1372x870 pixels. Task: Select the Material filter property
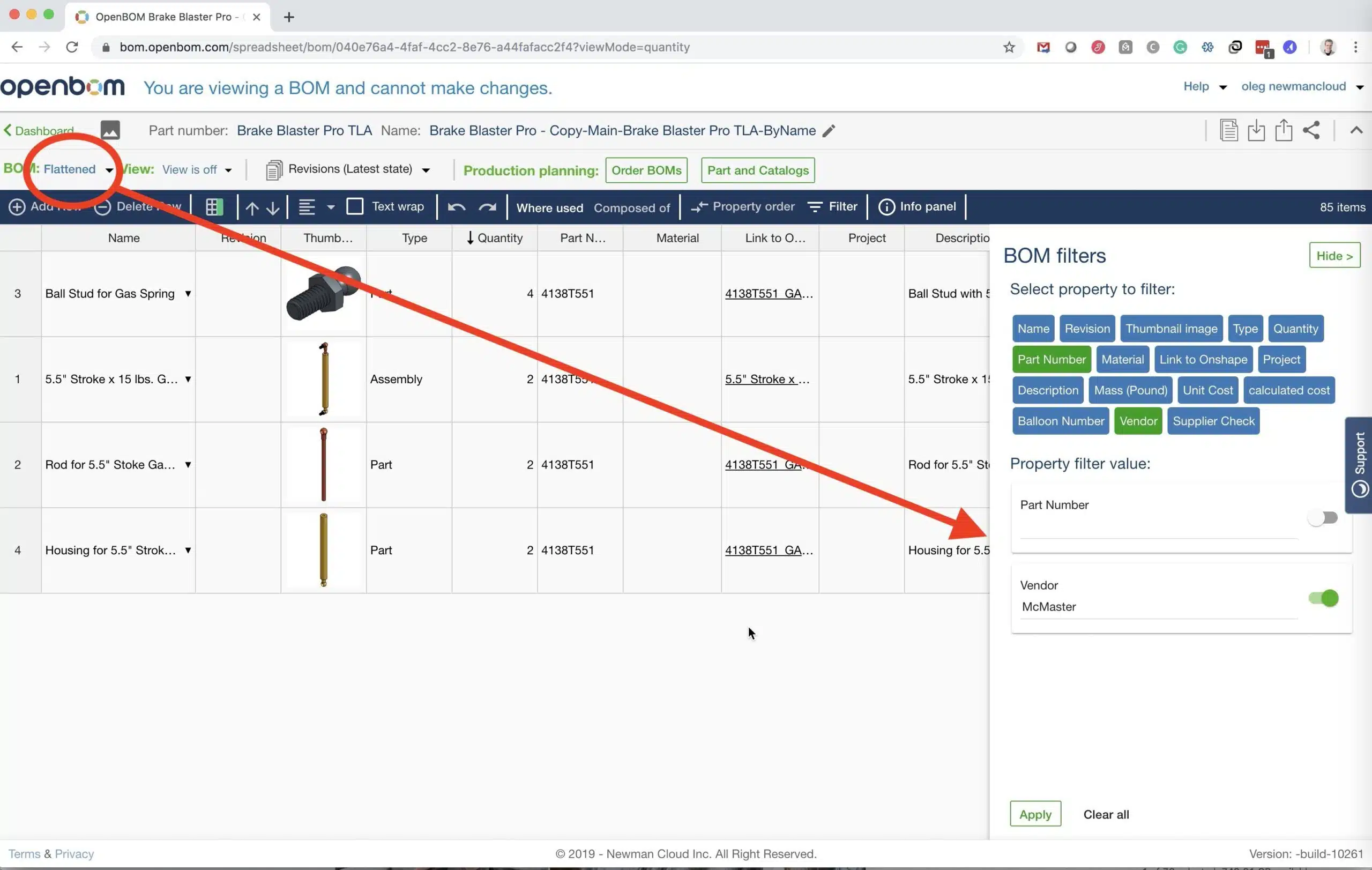1122,360
